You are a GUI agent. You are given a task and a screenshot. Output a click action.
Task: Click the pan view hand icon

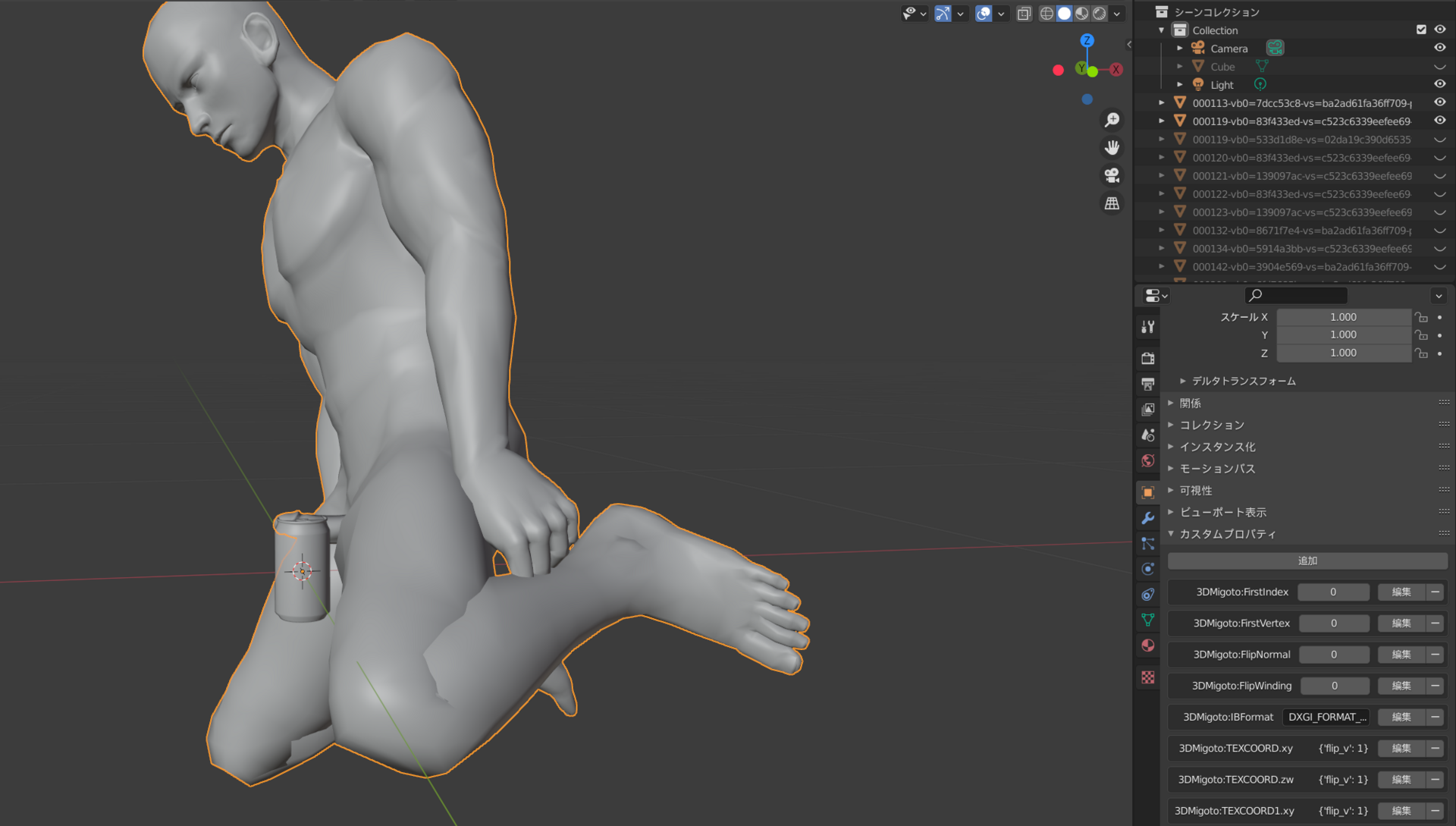[1112, 147]
